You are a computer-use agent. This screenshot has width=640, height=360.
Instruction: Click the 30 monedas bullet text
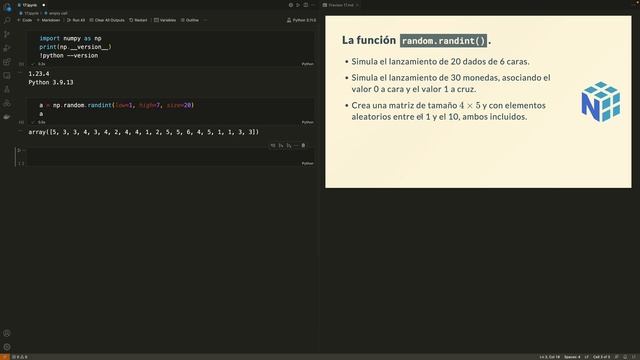[451, 83]
